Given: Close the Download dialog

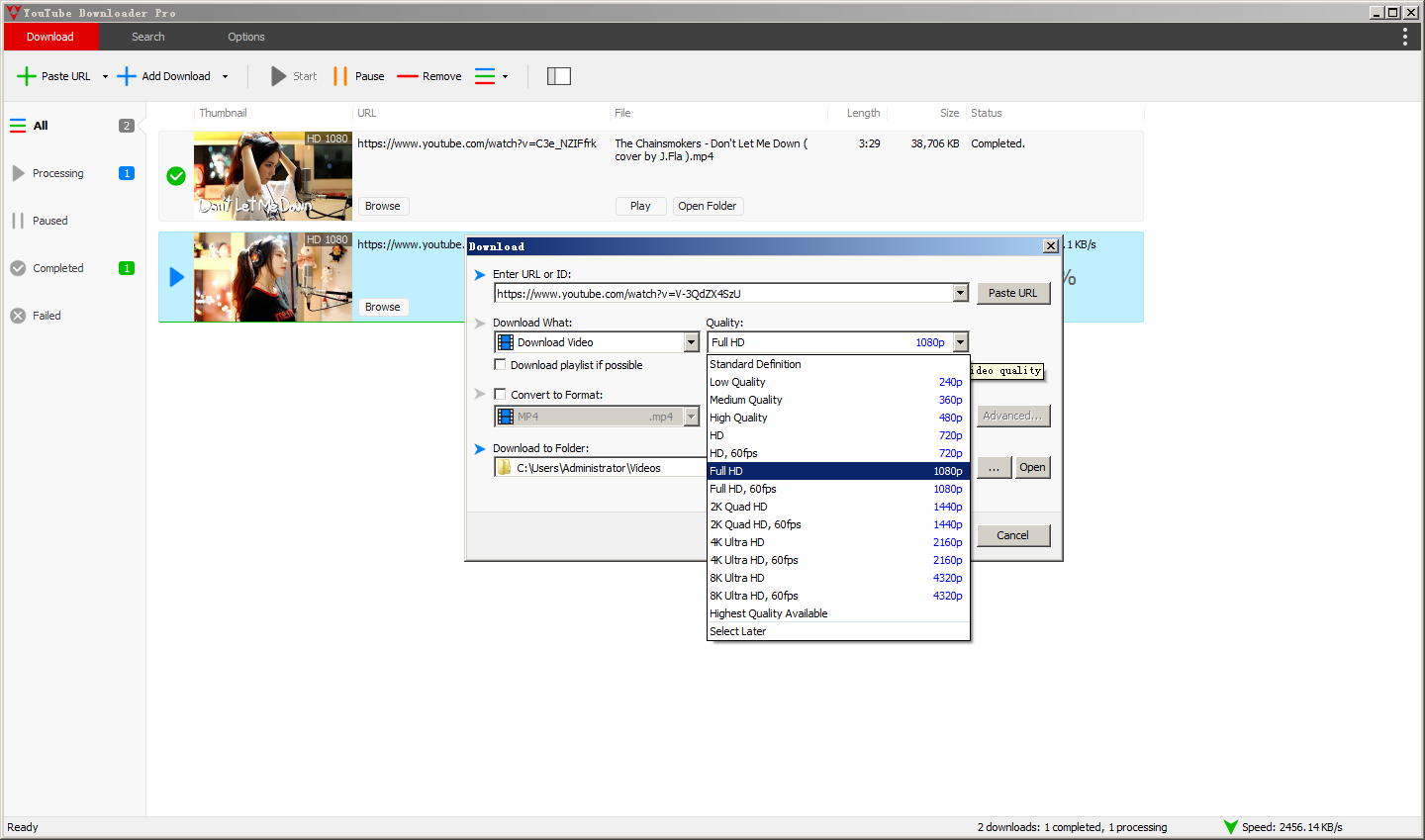Looking at the screenshot, I should [x=1051, y=246].
